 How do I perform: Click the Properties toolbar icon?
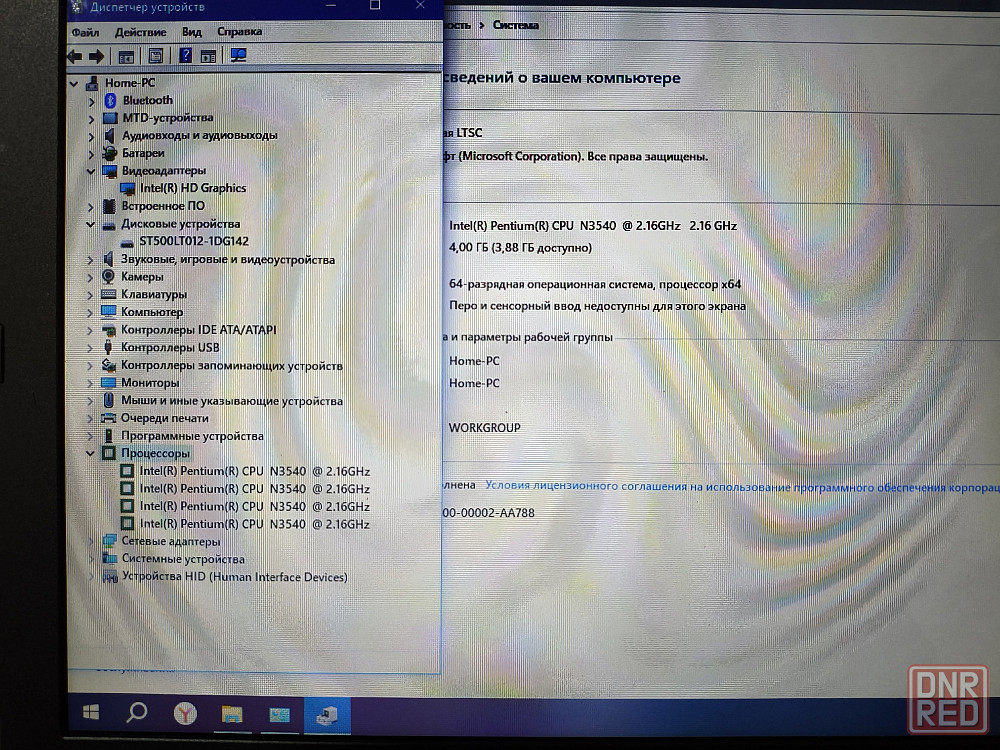click(x=155, y=56)
